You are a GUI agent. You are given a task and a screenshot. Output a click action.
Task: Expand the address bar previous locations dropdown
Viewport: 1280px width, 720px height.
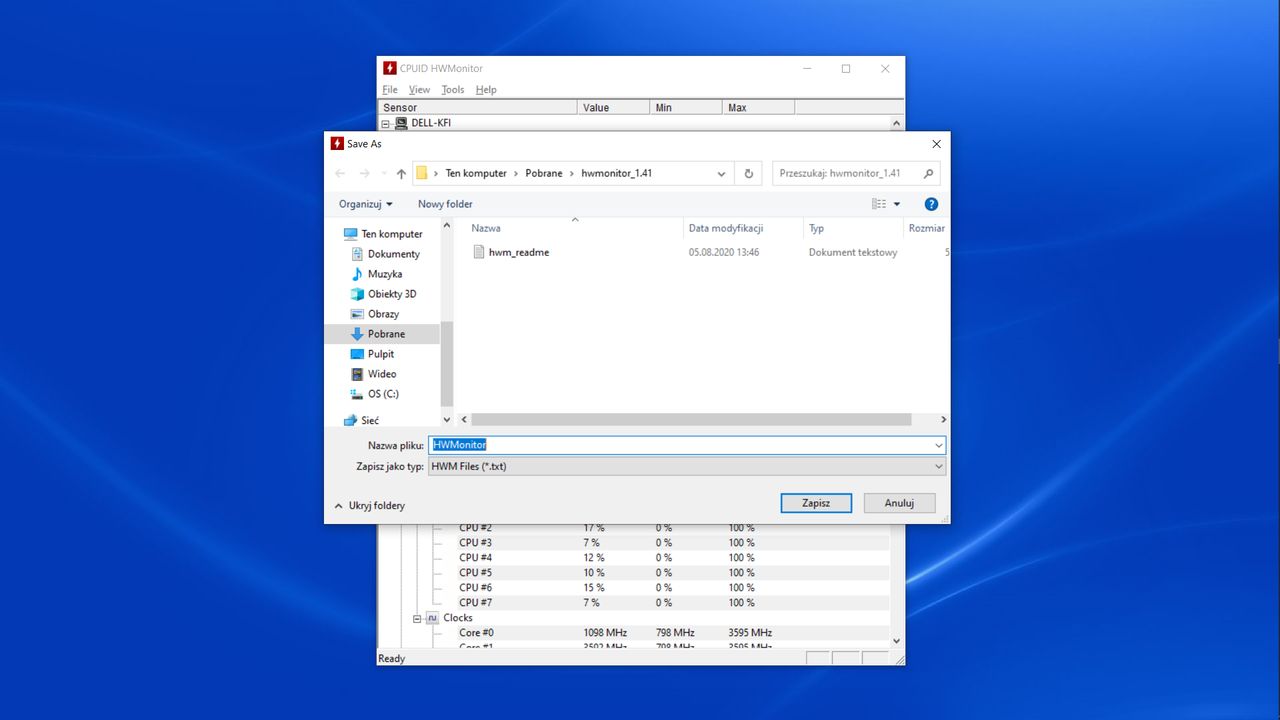click(721, 173)
